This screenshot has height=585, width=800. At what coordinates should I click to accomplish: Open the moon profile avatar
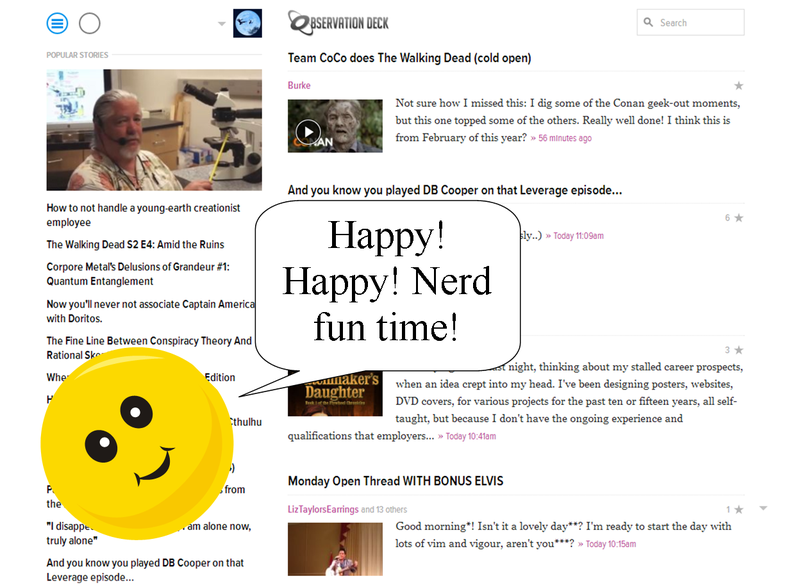247,23
